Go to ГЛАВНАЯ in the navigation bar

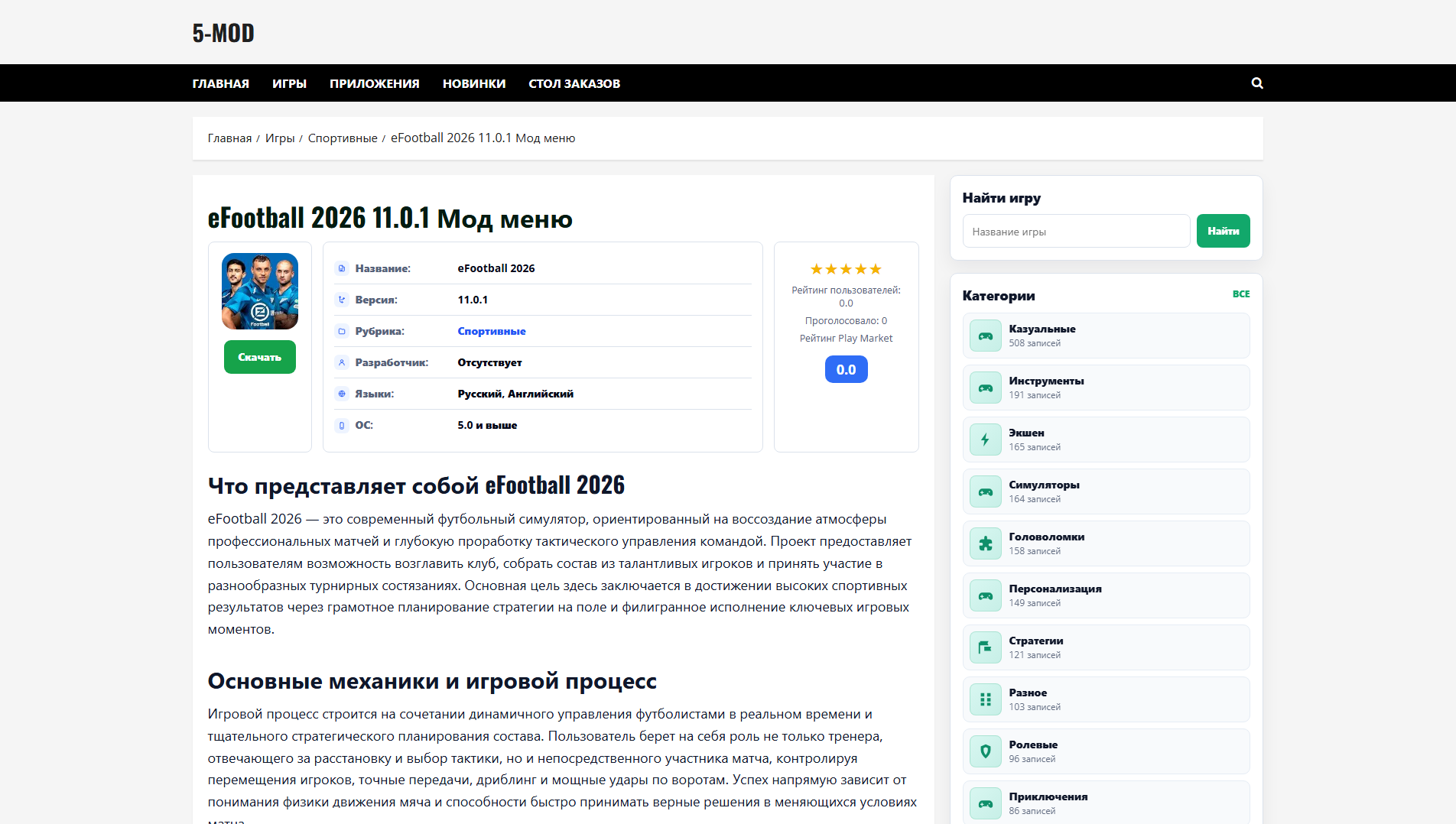(x=221, y=83)
